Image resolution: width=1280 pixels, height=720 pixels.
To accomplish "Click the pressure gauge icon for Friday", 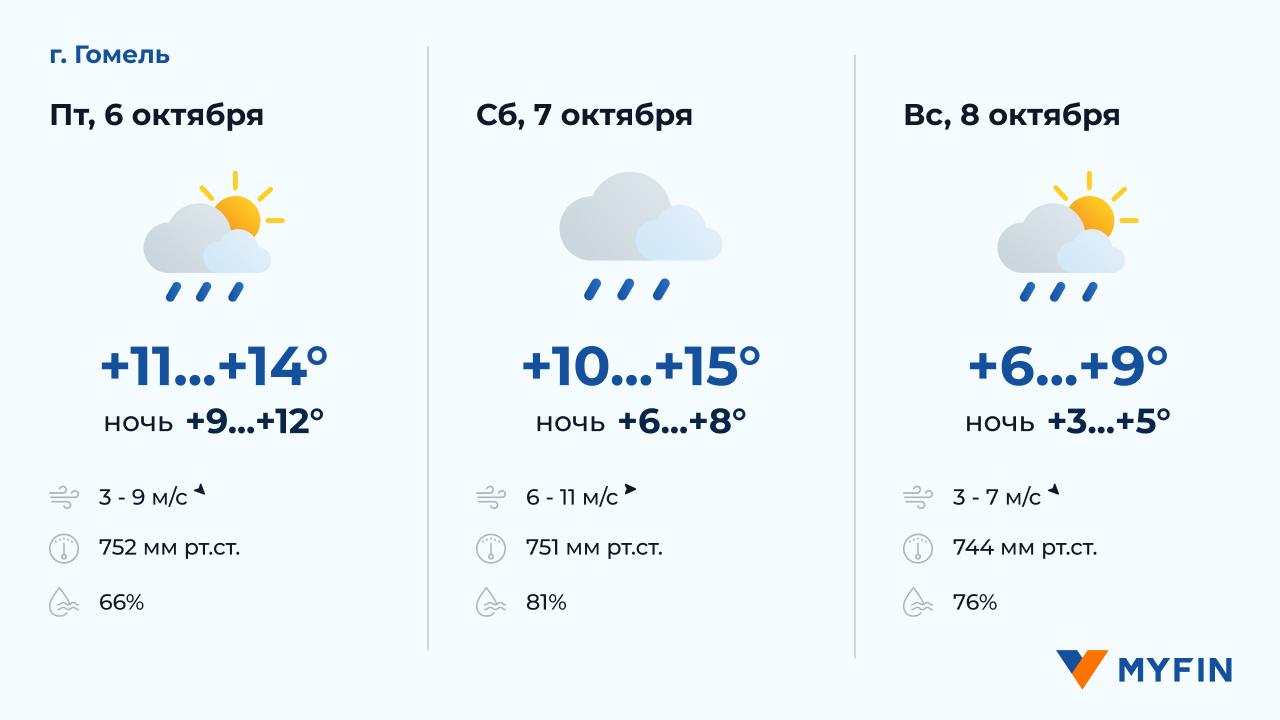I will click(63, 548).
